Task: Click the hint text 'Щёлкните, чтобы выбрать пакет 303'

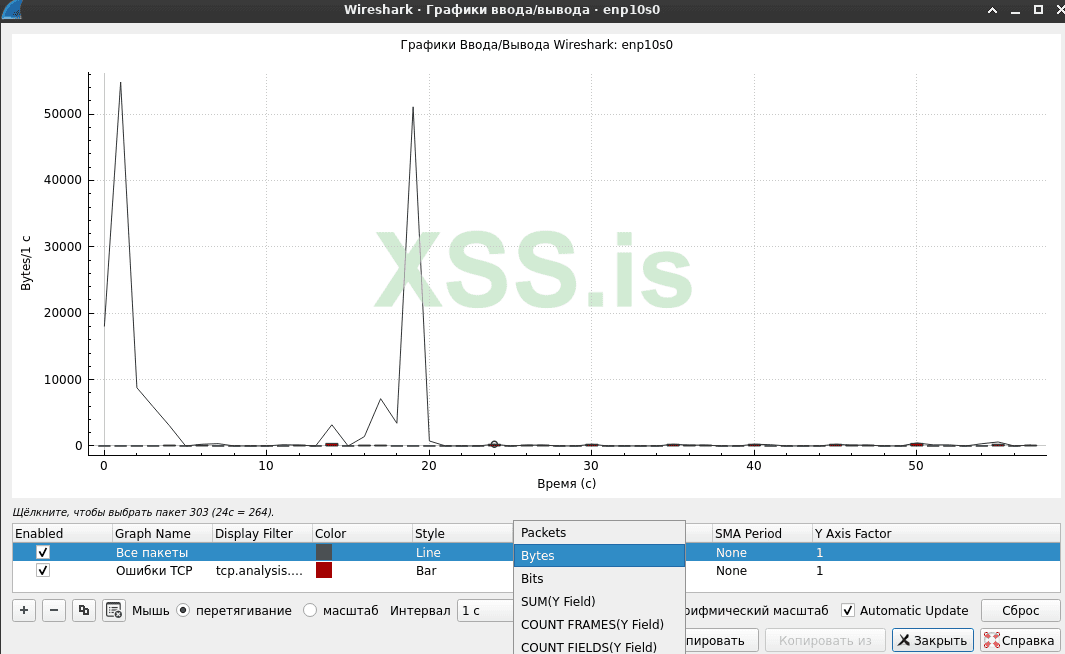Action: pos(111,512)
